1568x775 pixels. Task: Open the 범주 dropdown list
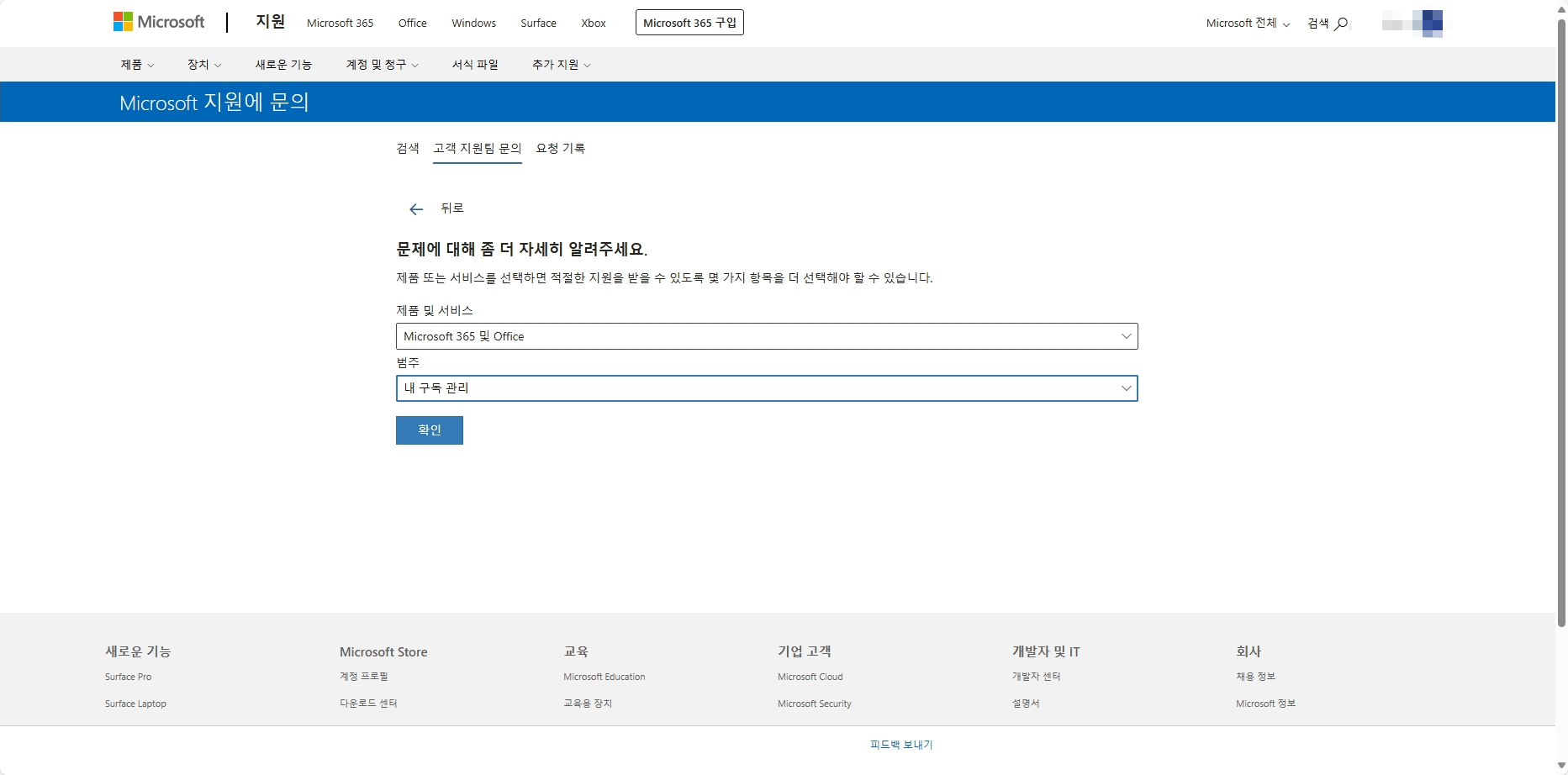tap(767, 388)
